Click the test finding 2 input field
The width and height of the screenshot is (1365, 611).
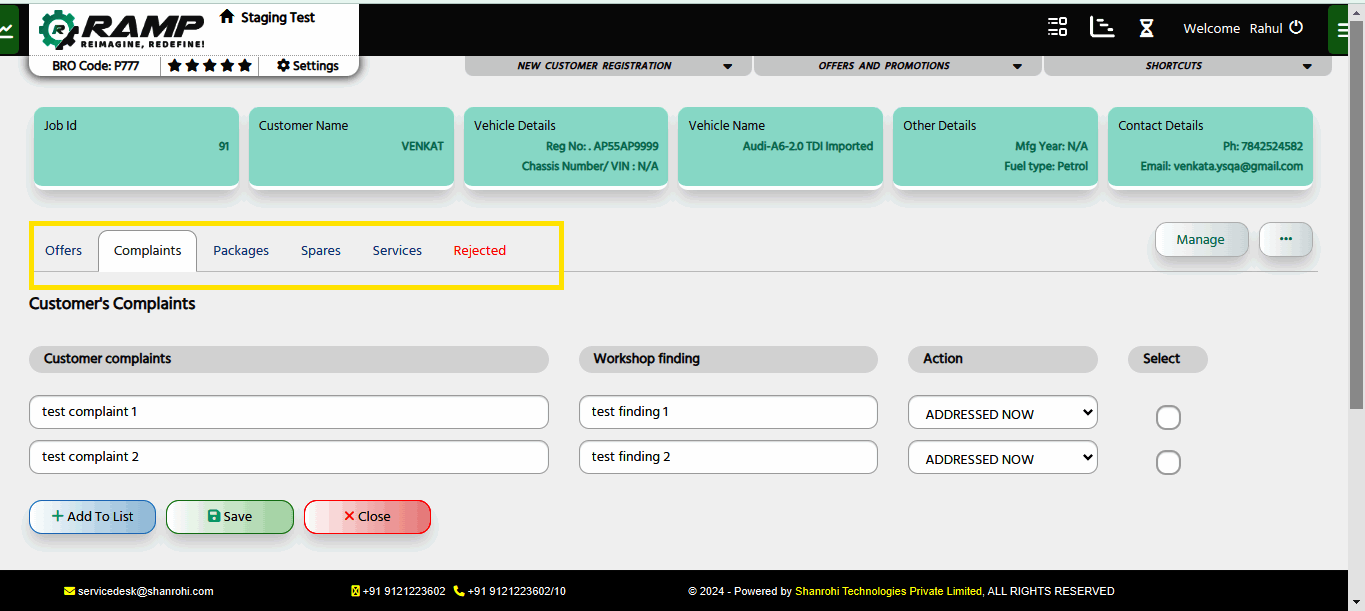(x=728, y=457)
